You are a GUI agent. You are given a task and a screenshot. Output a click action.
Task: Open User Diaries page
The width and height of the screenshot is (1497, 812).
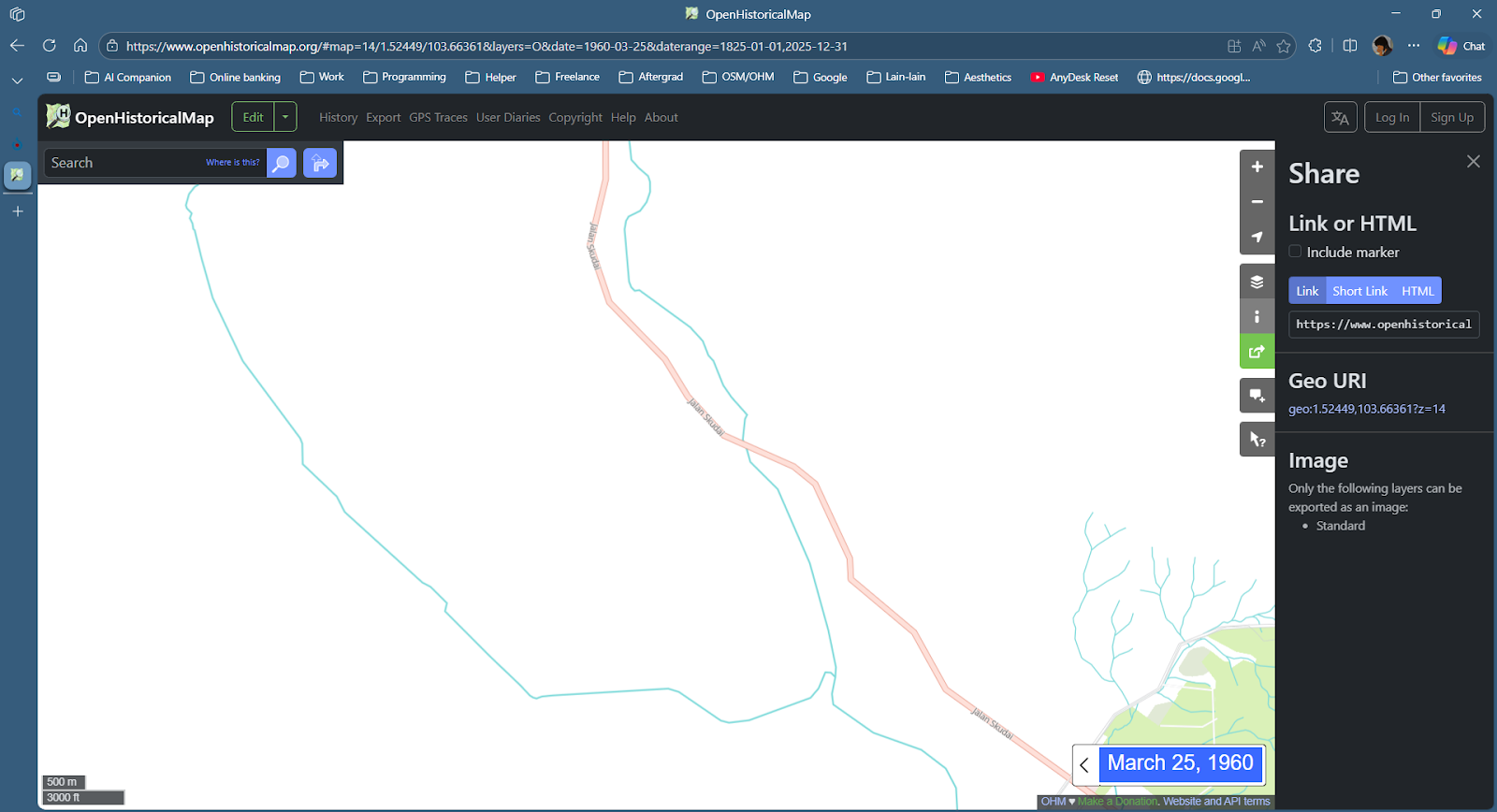click(x=508, y=118)
